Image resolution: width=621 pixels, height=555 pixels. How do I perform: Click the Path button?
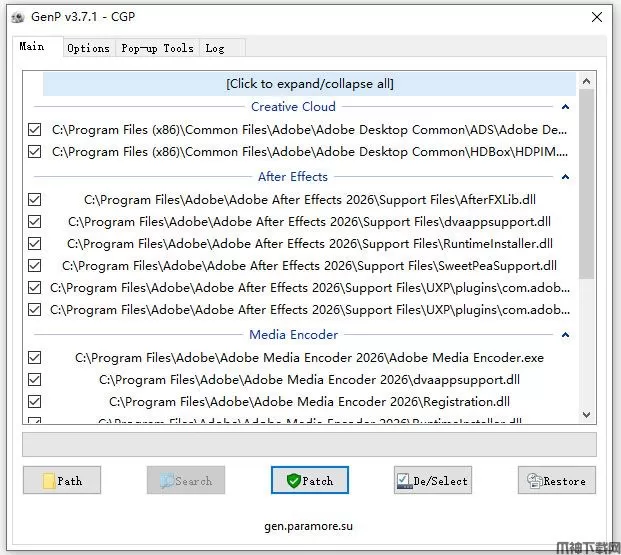(62, 480)
